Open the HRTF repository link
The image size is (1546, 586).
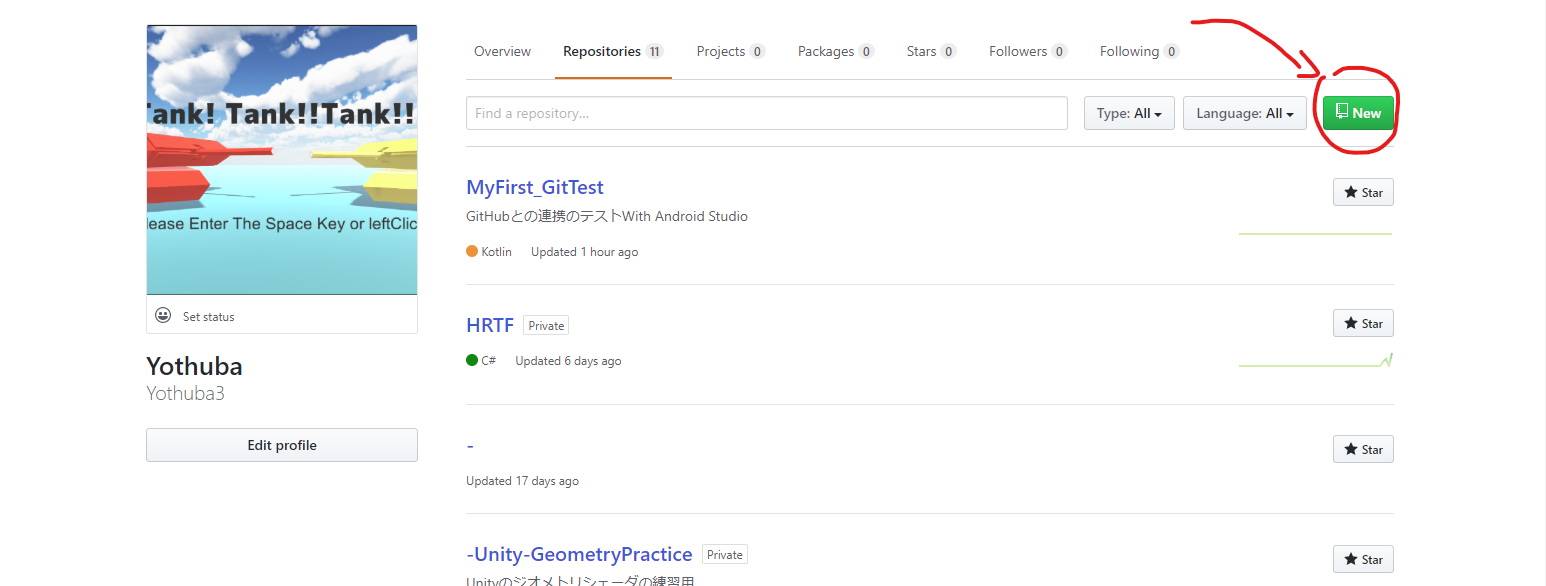coord(490,325)
